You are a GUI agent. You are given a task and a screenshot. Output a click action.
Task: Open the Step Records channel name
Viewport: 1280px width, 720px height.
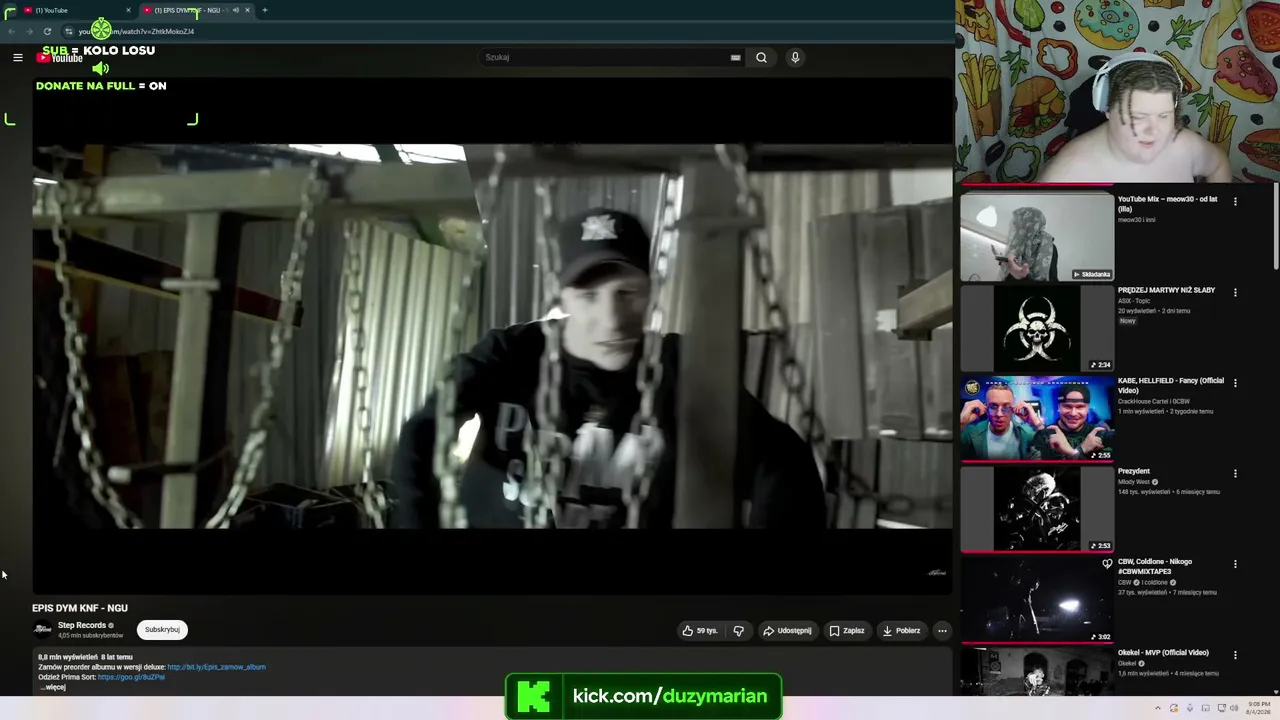point(82,625)
